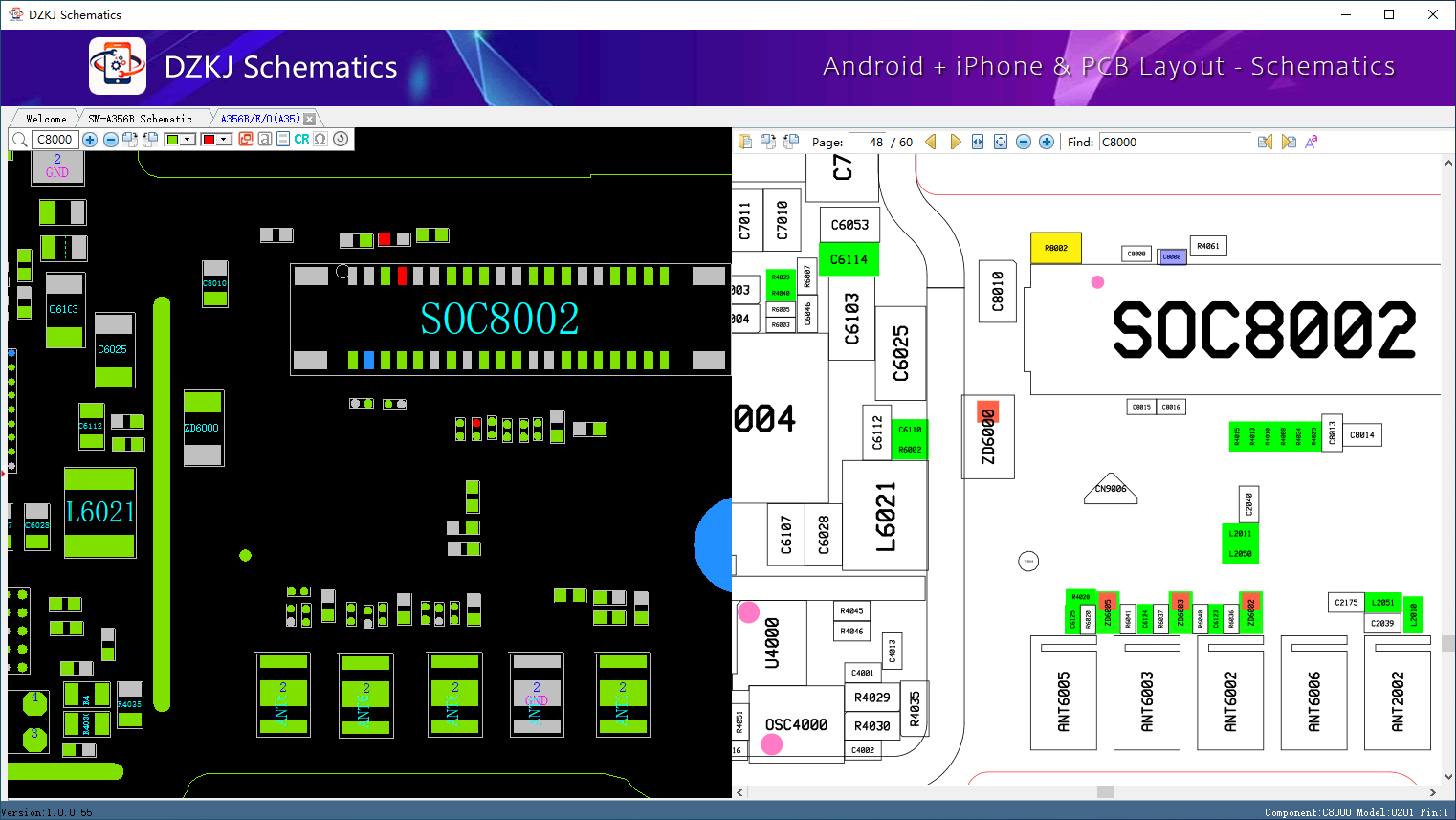Screen dimensions: 1456x820
Task: Click the SOC8002 component in the schematic
Action: coord(1263,330)
